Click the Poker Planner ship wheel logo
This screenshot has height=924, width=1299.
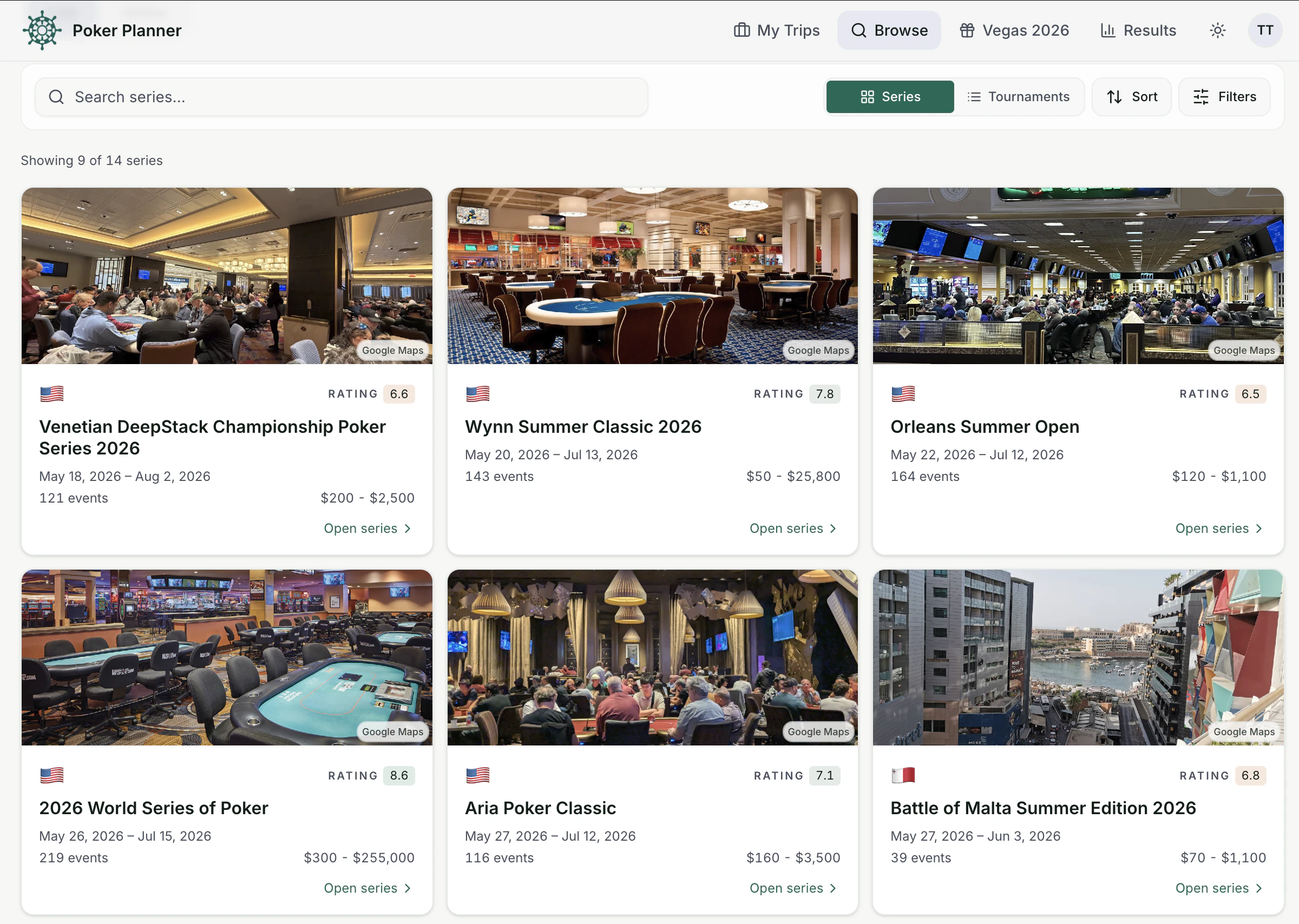coord(42,30)
